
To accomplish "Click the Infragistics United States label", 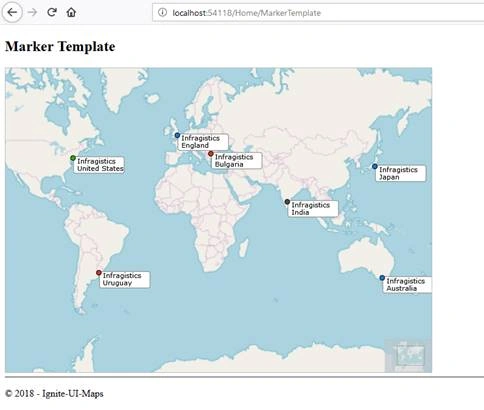I will (99, 165).
